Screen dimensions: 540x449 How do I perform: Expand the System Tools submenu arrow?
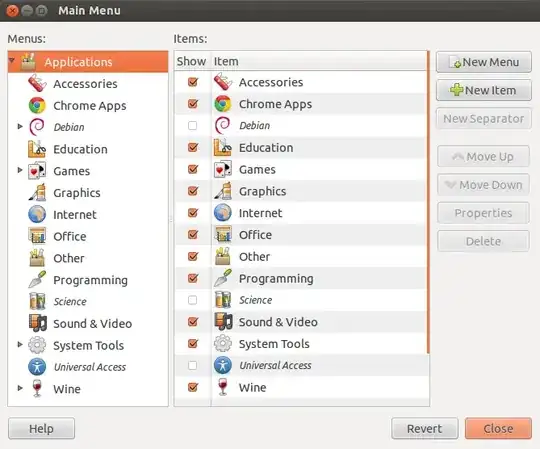click(x=20, y=344)
